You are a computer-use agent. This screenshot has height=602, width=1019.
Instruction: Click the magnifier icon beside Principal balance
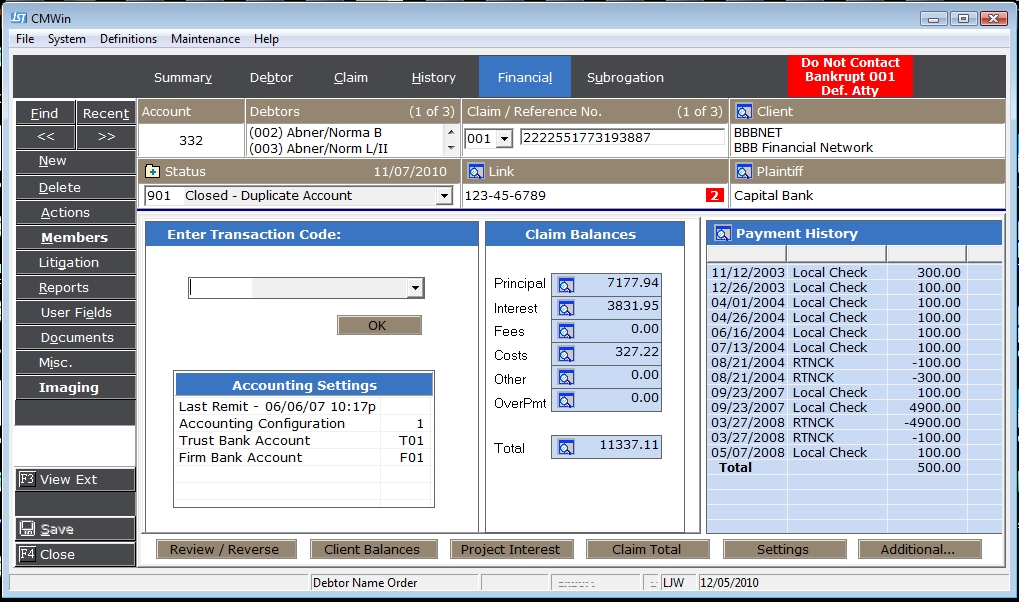(566, 285)
